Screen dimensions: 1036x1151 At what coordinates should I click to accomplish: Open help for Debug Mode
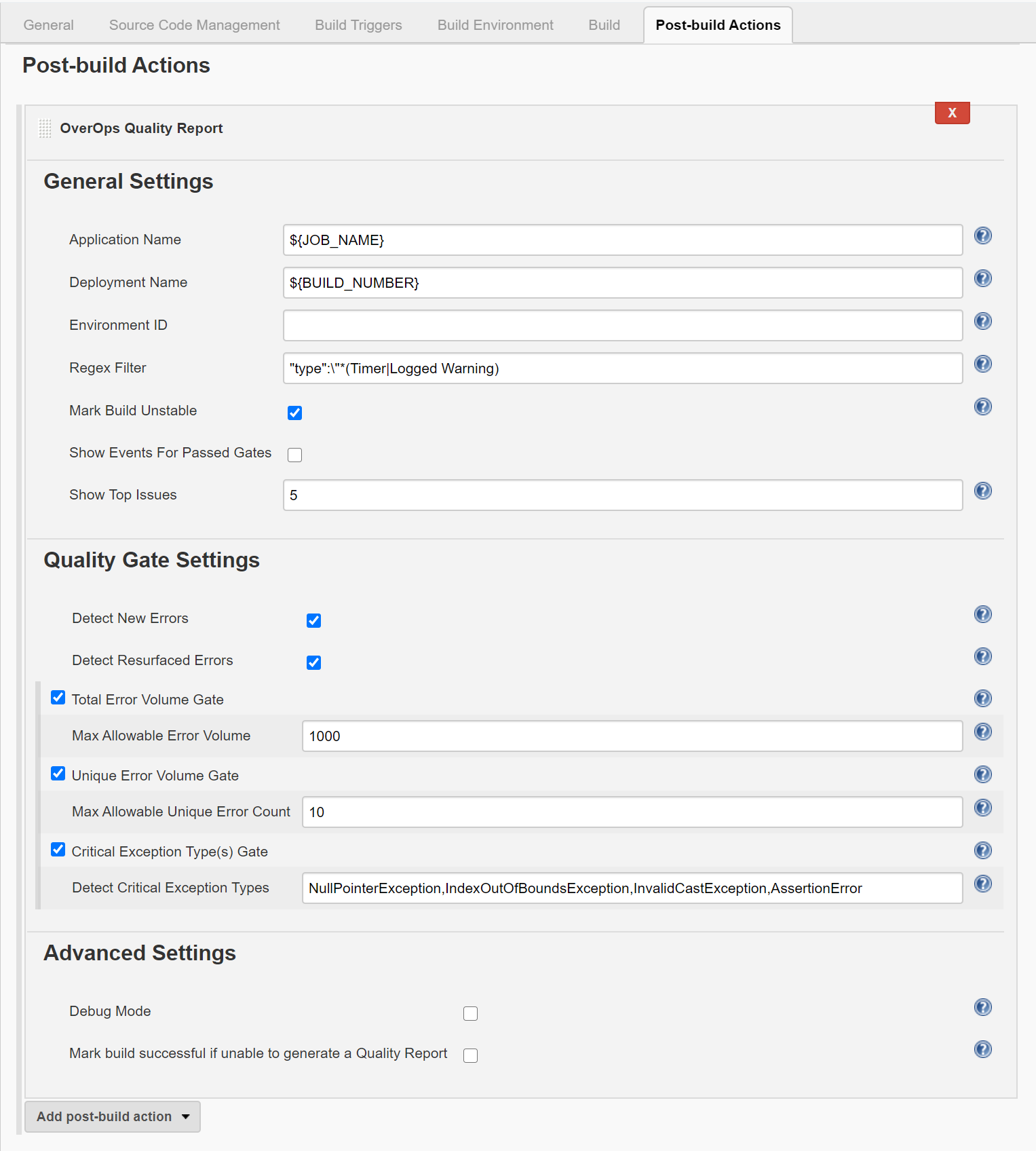point(982,1007)
